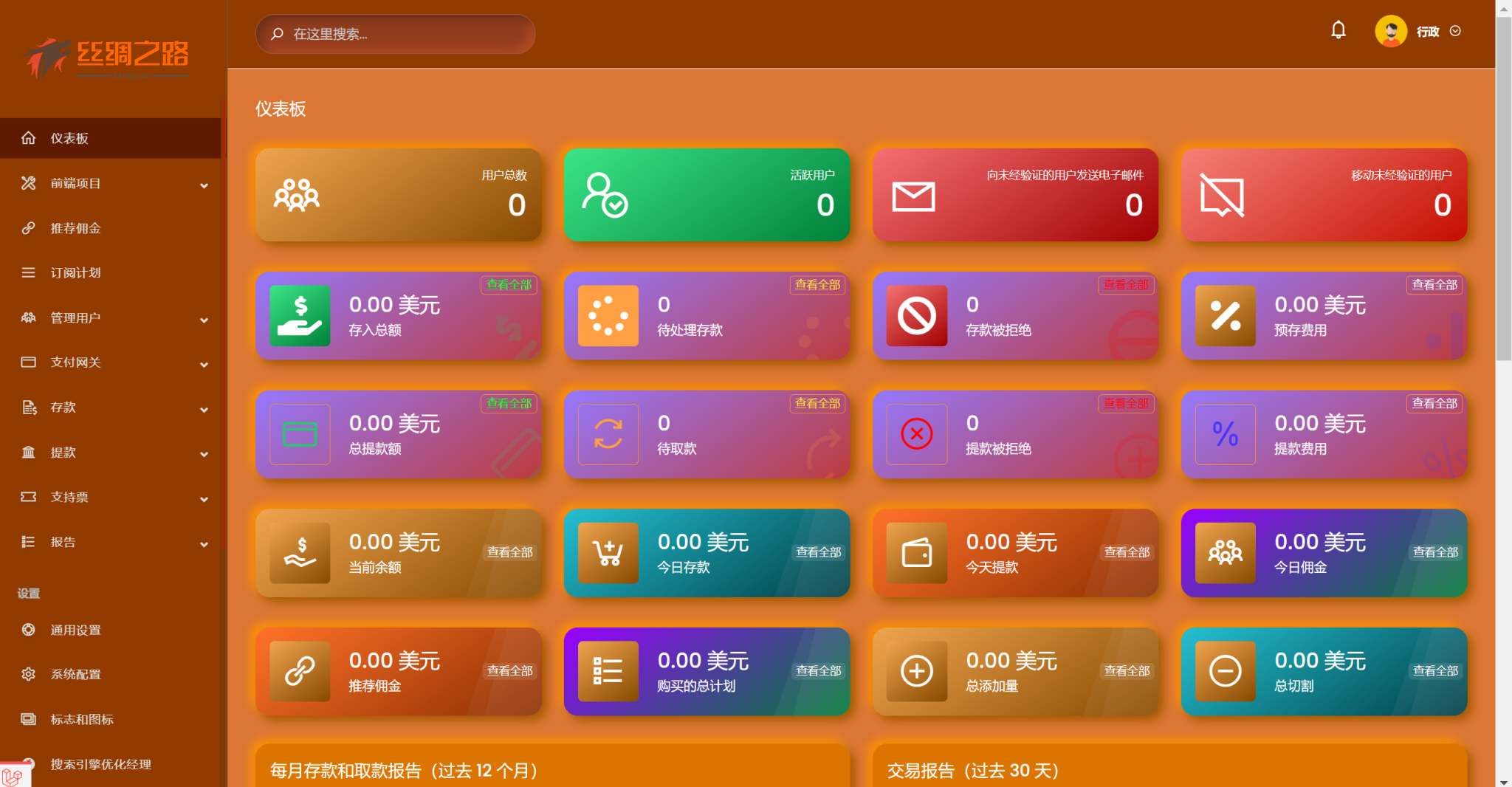
Task: Click 查看全部 on the 待处理存款 card
Action: [x=817, y=284]
